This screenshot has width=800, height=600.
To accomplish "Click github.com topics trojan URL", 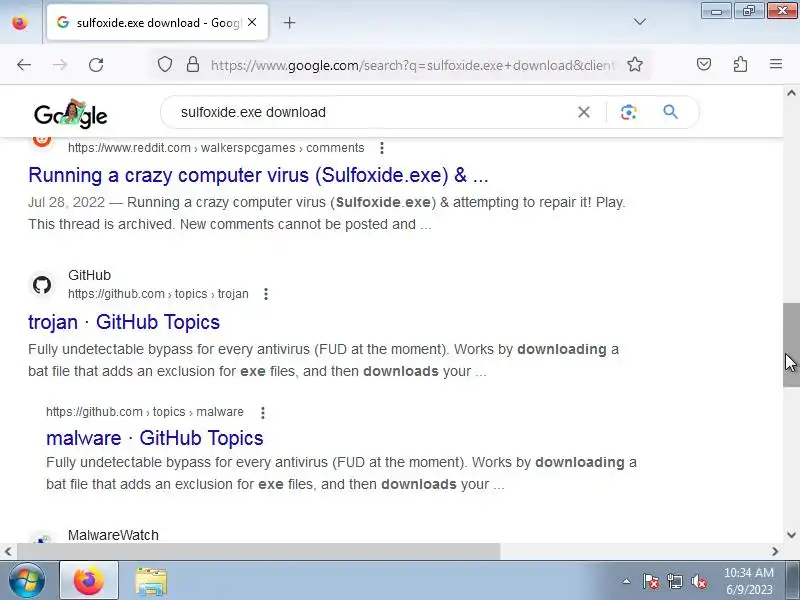I will click(158, 294).
